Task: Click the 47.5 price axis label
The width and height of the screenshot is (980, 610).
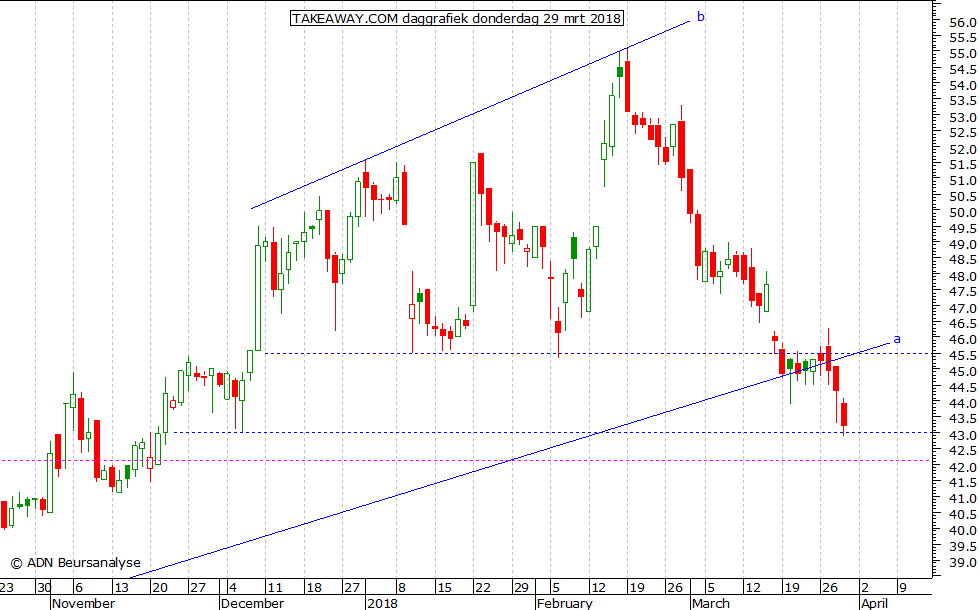Action: (x=962, y=292)
